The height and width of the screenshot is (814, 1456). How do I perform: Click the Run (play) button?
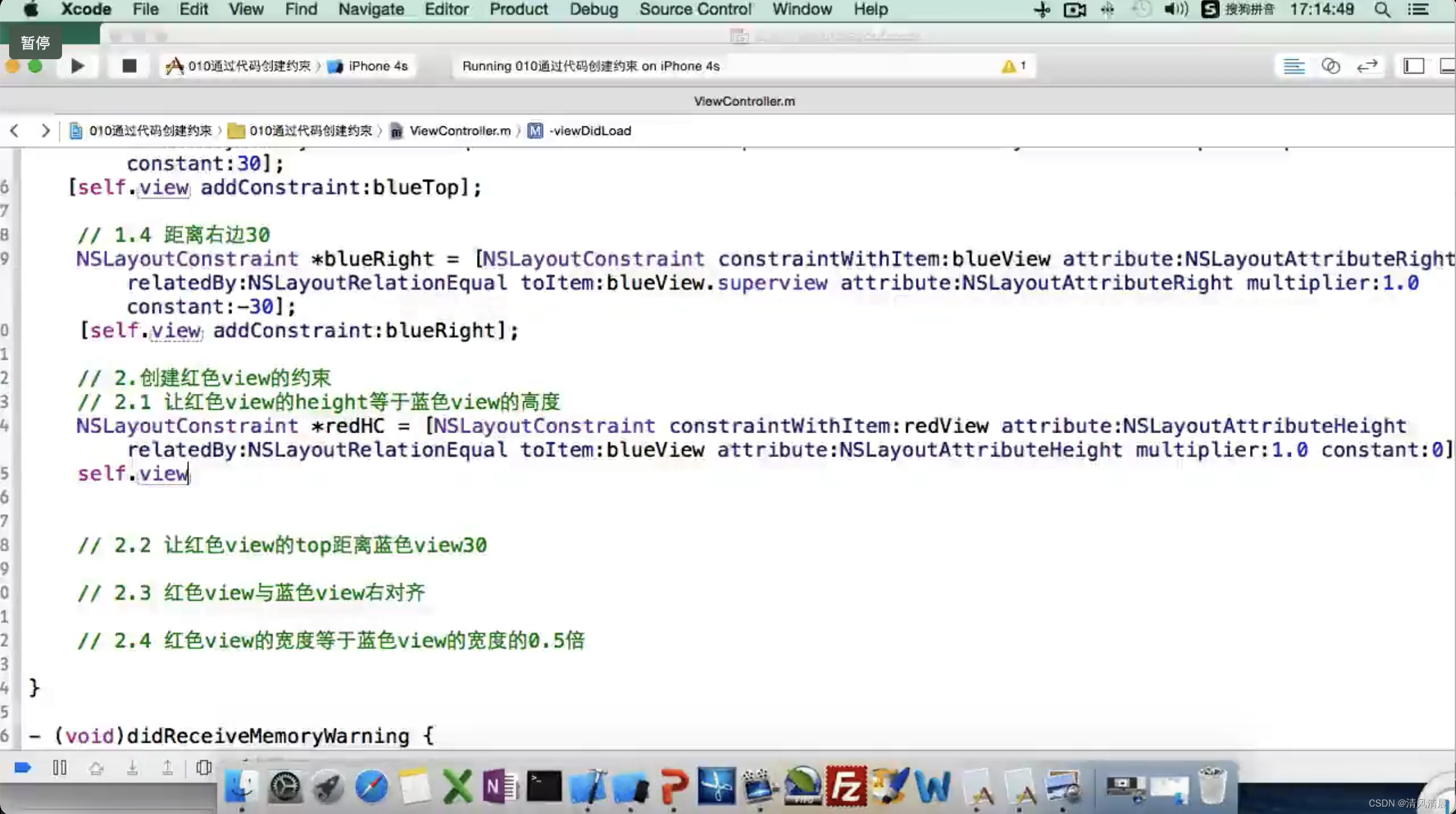coord(77,66)
